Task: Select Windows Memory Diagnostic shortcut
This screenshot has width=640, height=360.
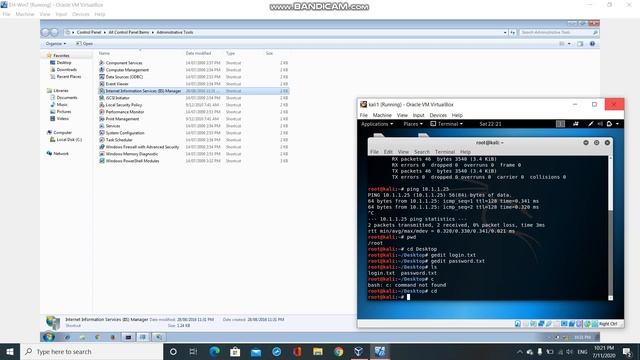Action: point(131,154)
